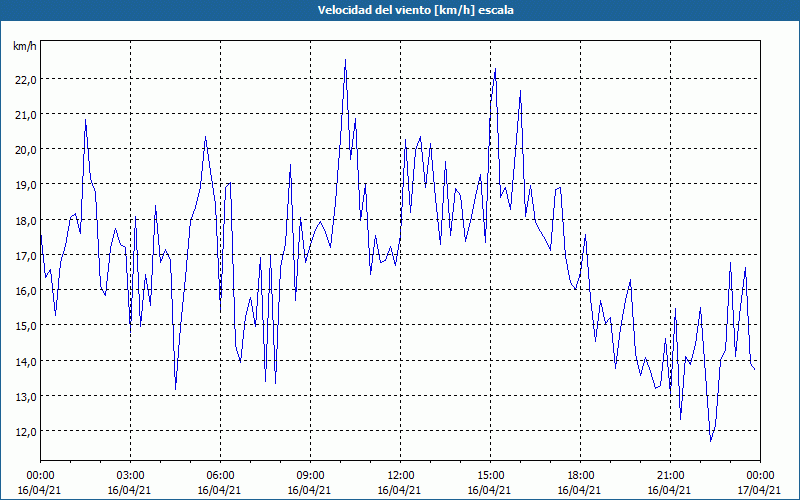
Task: Click the 21:00 time label
Action: point(670,476)
